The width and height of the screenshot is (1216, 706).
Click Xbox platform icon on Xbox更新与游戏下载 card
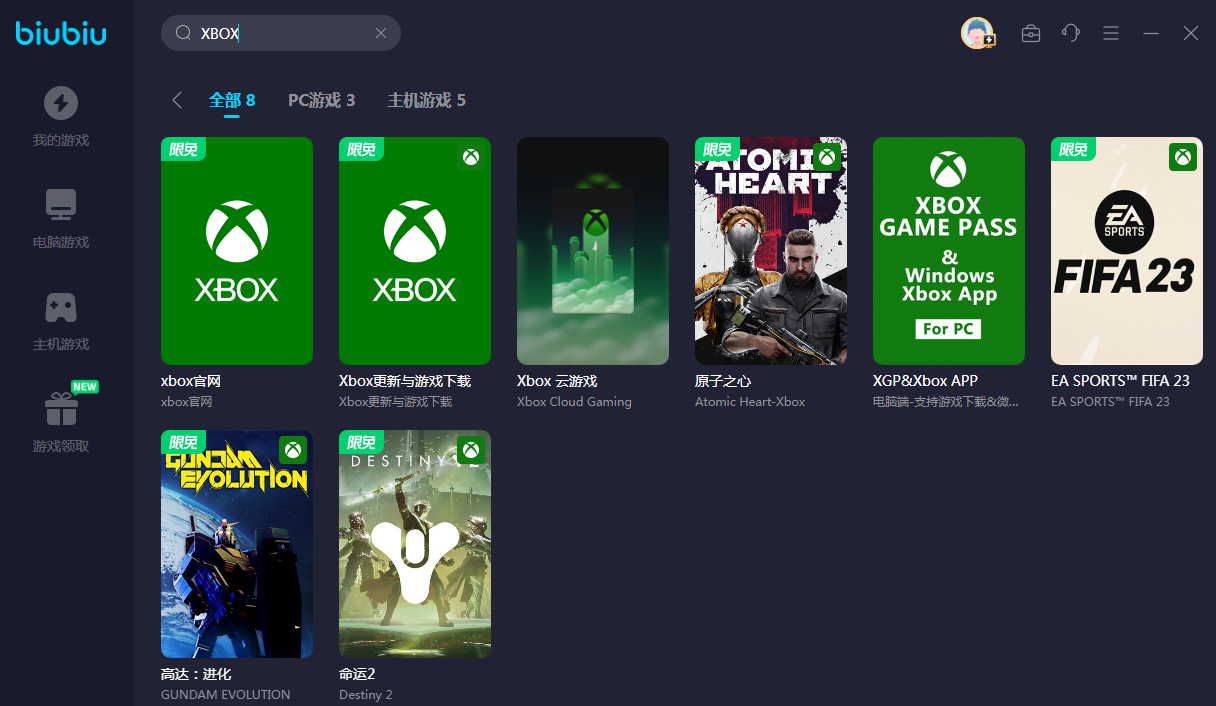(471, 157)
